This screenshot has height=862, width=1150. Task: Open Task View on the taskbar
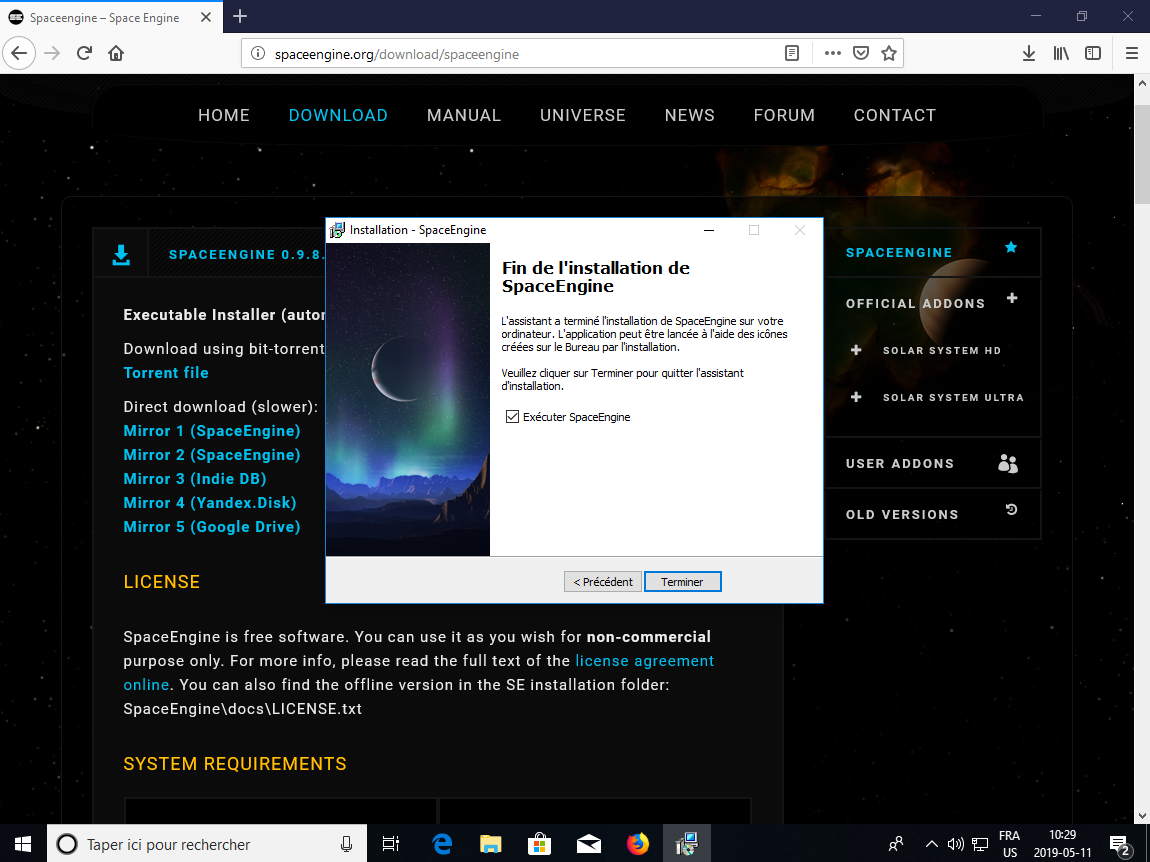point(391,844)
